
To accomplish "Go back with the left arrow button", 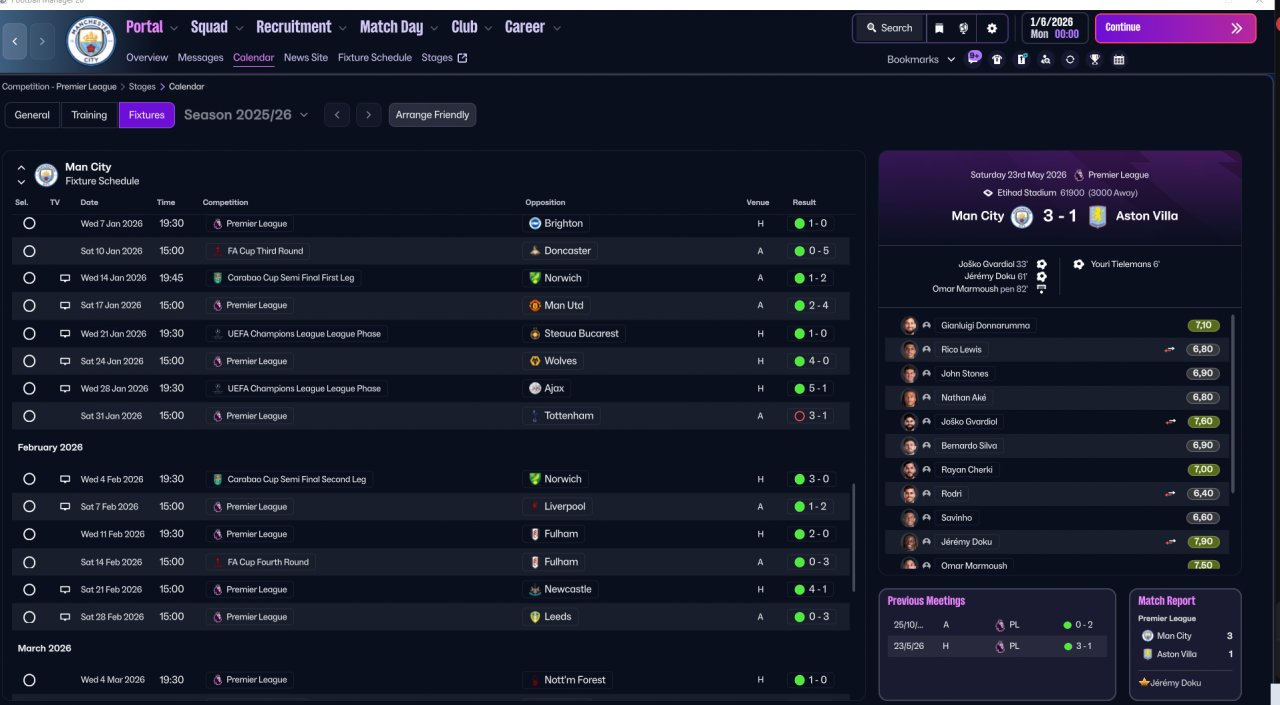I will pos(15,41).
